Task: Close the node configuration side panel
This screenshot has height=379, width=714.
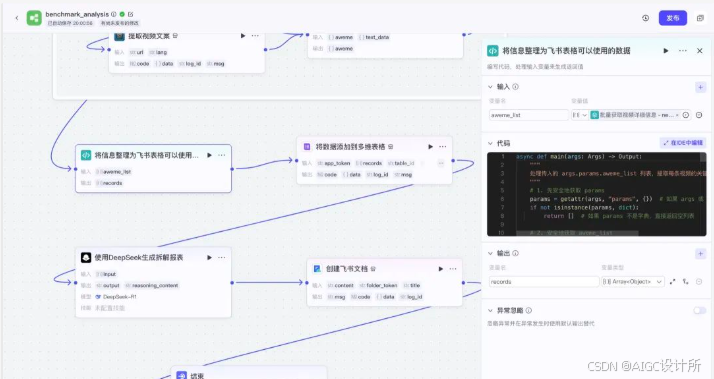Action: click(x=700, y=51)
